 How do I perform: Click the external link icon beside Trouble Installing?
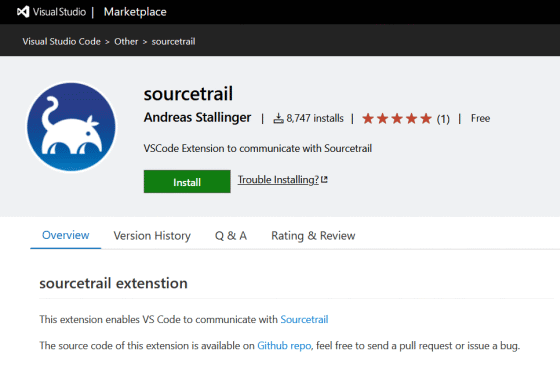coord(324,180)
